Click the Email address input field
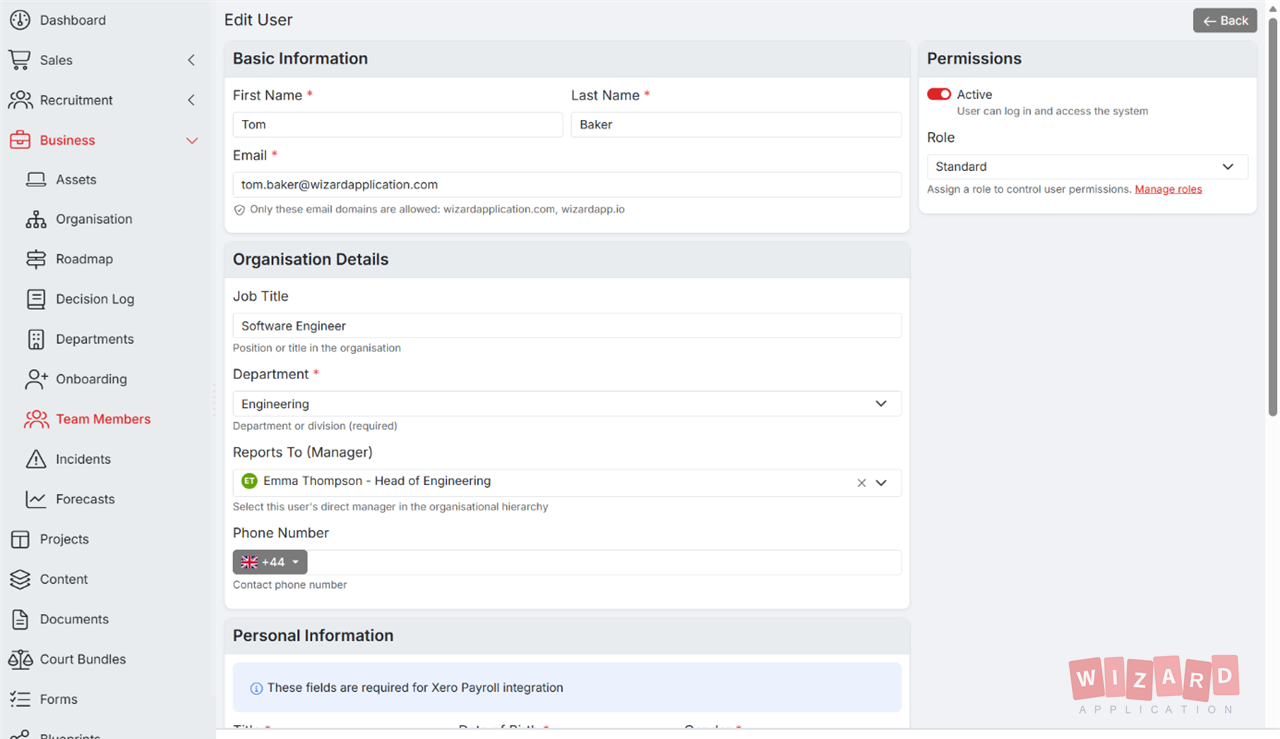Viewport: 1280px width, 739px height. click(567, 184)
